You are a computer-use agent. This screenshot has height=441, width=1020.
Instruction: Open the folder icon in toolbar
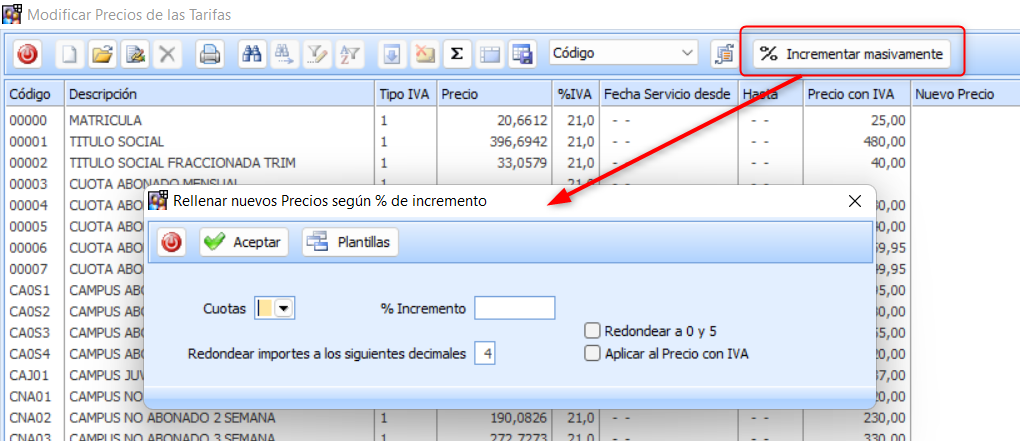click(x=102, y=54)
